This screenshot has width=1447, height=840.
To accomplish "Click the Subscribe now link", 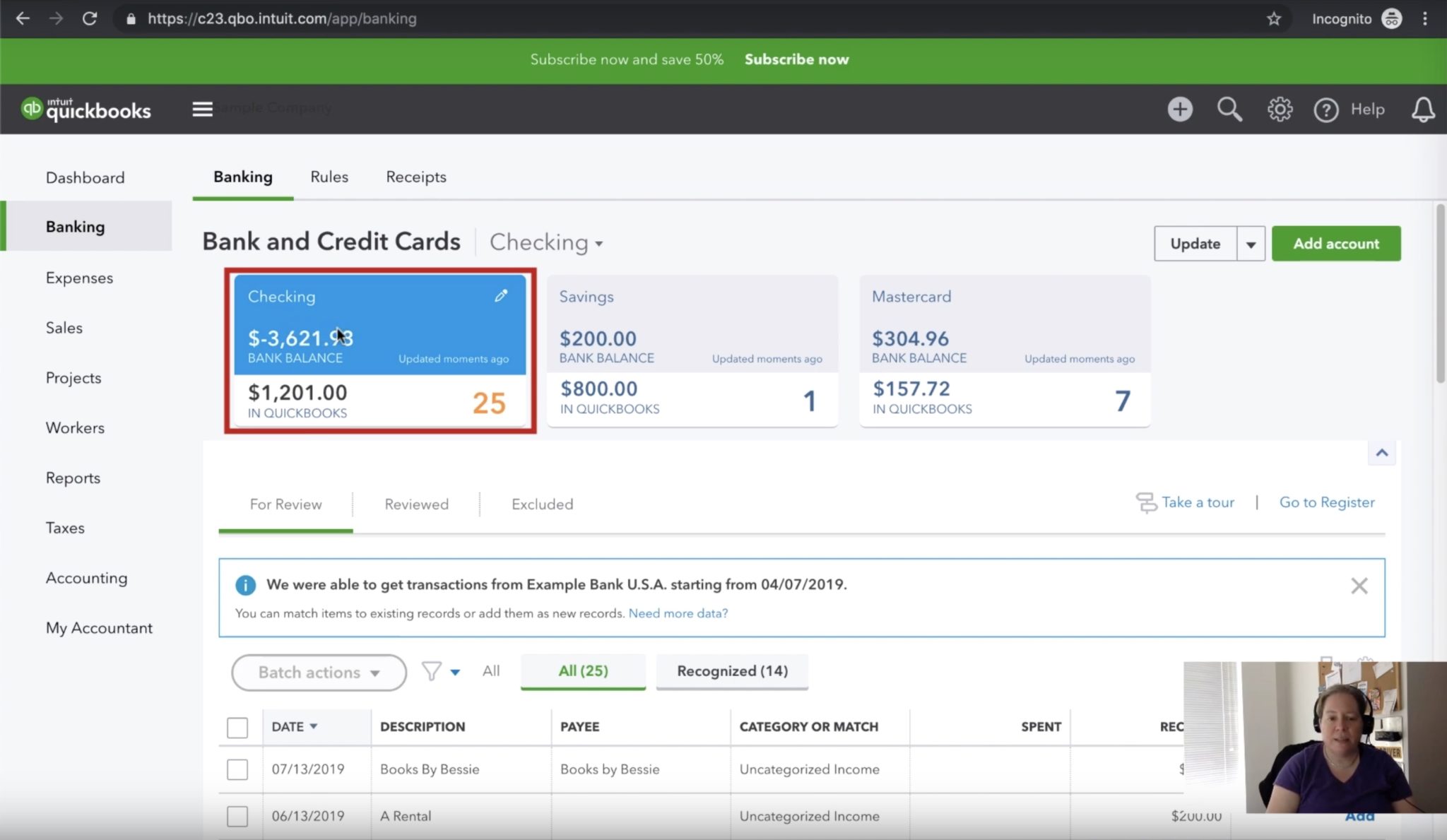I will pos(796,59).
